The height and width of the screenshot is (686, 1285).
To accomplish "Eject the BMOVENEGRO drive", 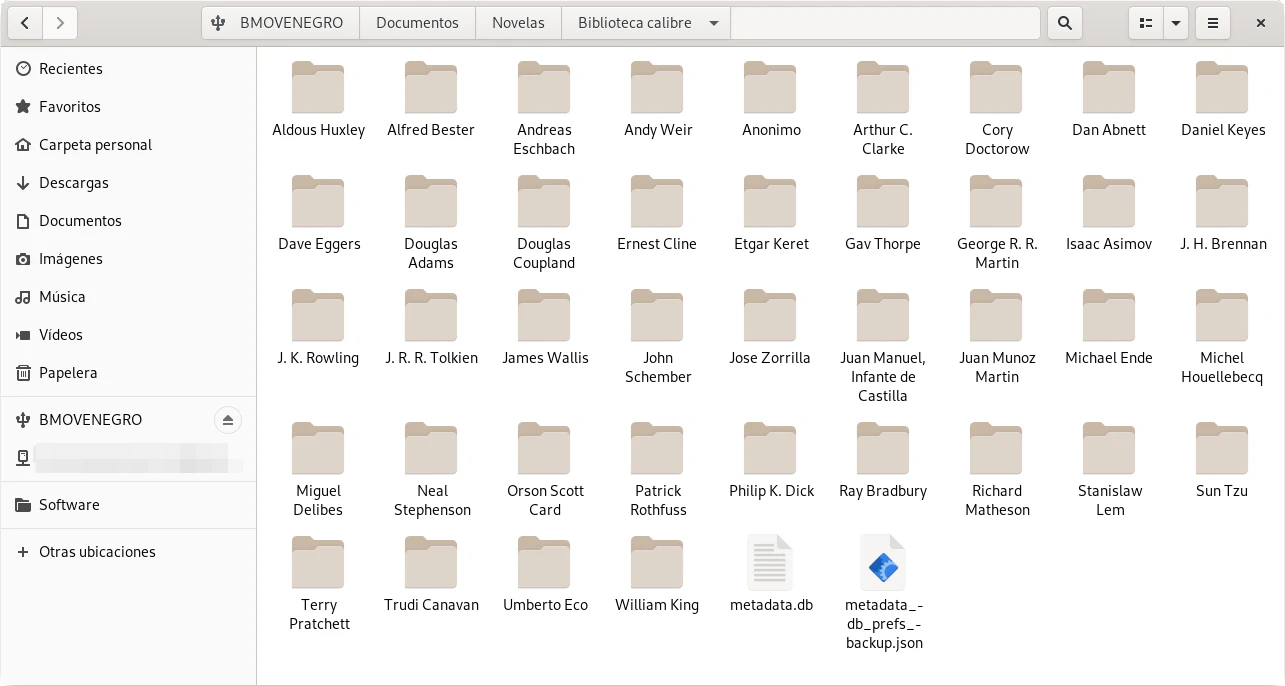I will point(227,420).
